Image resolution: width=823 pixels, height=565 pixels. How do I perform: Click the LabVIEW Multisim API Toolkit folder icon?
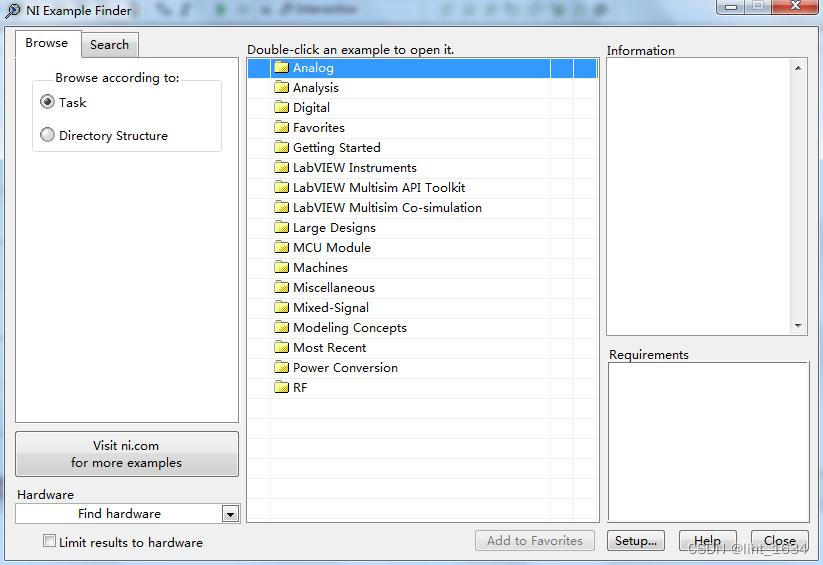coord(281,187)
